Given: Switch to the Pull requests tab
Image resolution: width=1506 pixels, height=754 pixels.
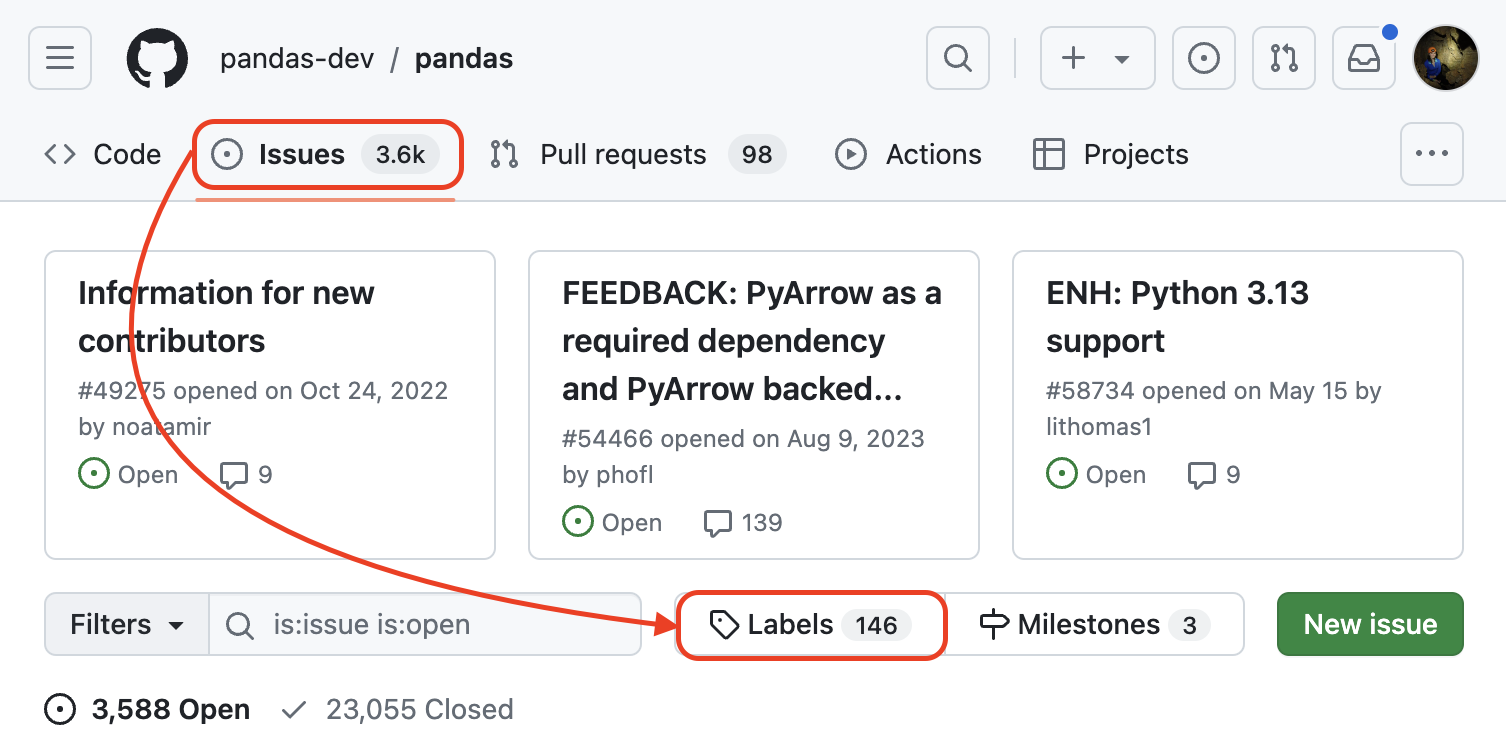Looking at the screenshot, I should [637, 154].
